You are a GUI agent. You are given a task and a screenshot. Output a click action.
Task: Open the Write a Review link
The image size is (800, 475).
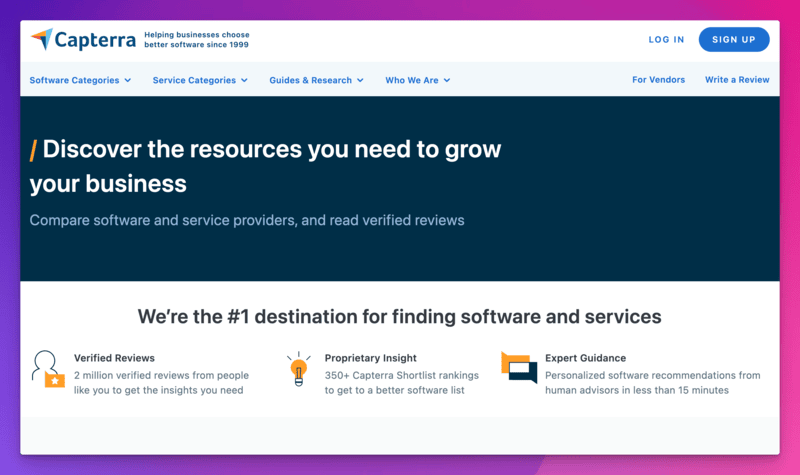point(737,80)
